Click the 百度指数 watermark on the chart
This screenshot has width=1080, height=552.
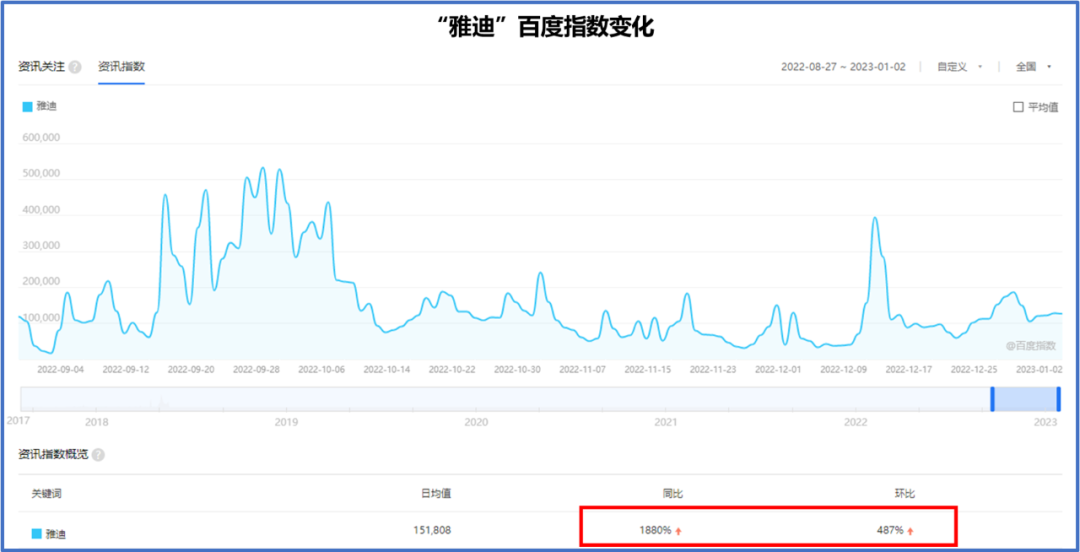1029,346
